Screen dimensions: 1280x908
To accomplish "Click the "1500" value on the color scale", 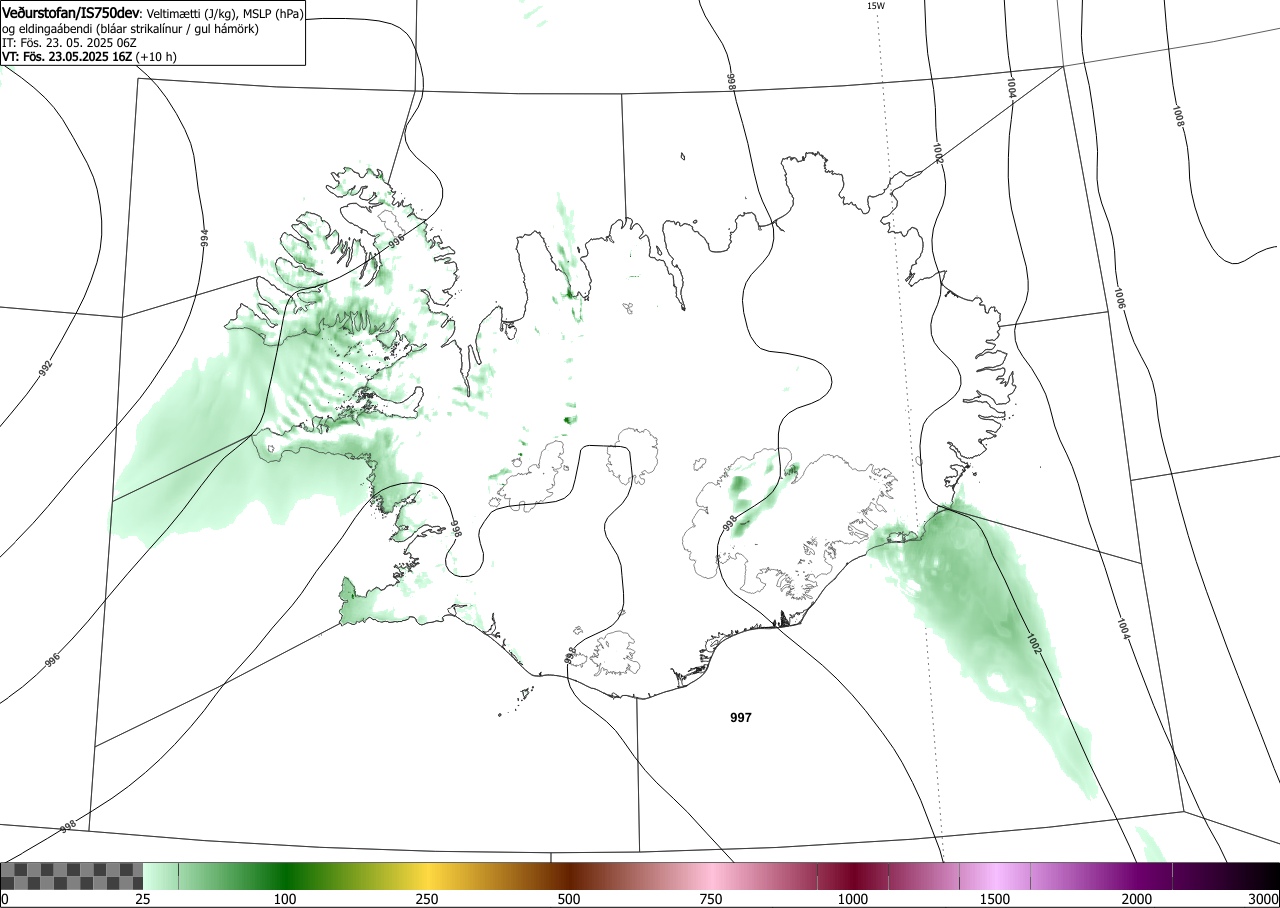I will click(x=995, y=899).
